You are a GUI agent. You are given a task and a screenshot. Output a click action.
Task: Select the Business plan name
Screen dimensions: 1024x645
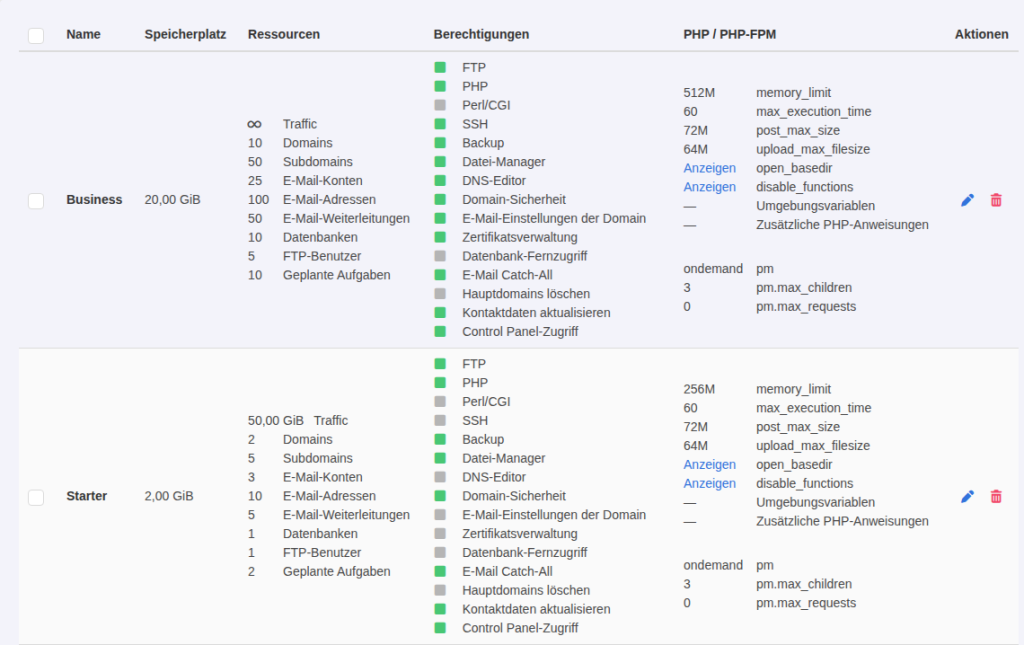94,199
